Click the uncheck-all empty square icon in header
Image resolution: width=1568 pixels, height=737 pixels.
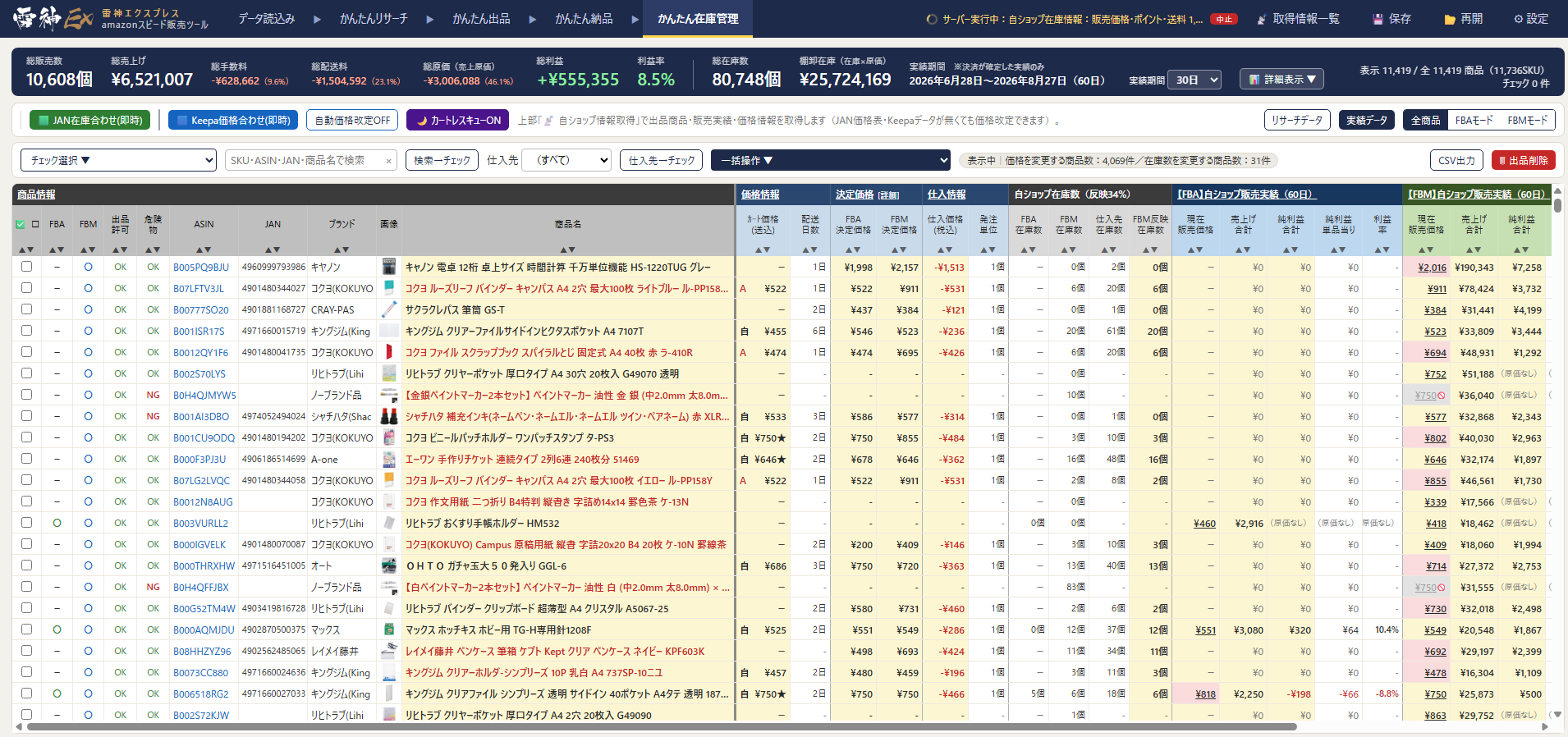35,224
